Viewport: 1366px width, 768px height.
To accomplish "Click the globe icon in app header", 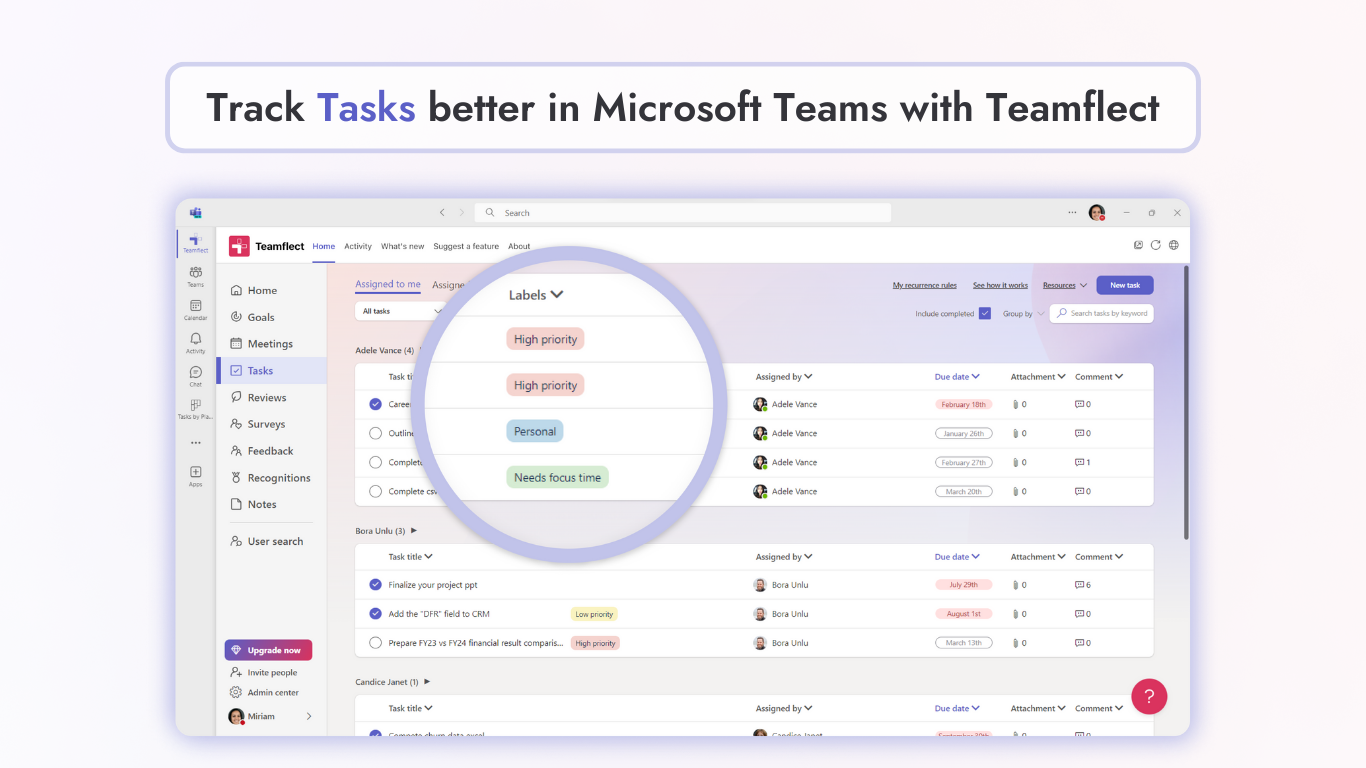I will click(1174, 245).
